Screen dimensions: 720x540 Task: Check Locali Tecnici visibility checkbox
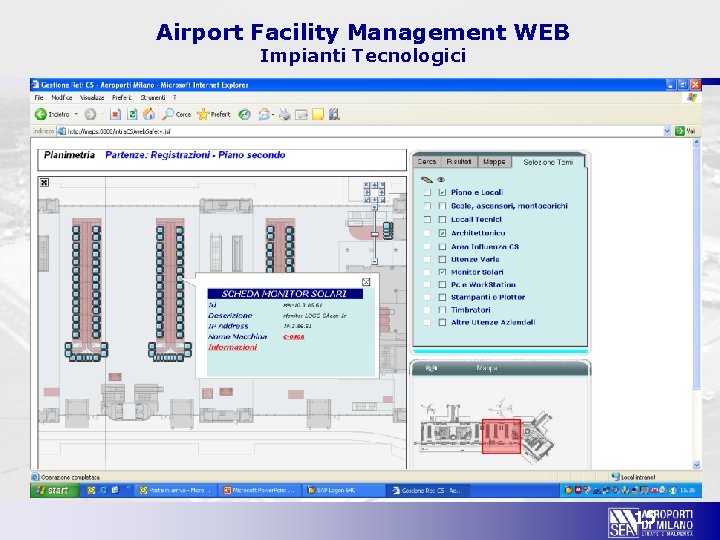[442, 219]
